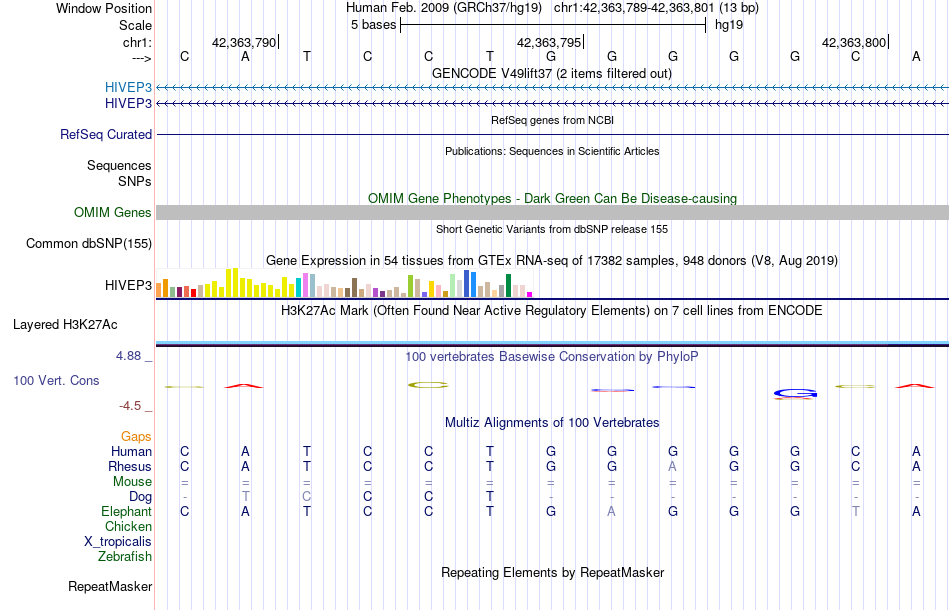
Task: Click the faded A in the Elephant row
Action: click(611, 512)
